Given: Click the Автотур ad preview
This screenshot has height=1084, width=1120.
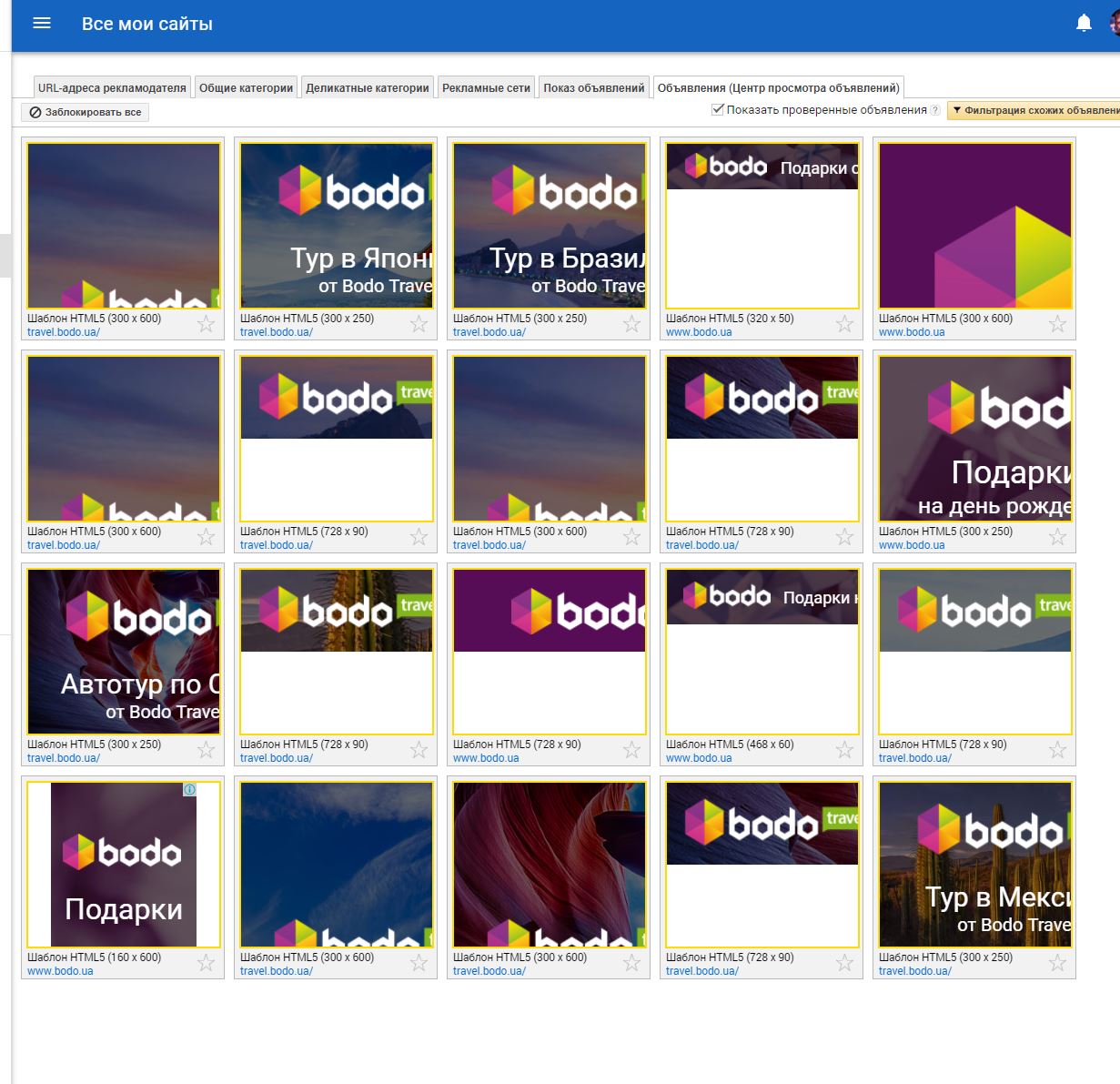Looking at the screenshot, I should pyautogui.click(x=124, y=652).
